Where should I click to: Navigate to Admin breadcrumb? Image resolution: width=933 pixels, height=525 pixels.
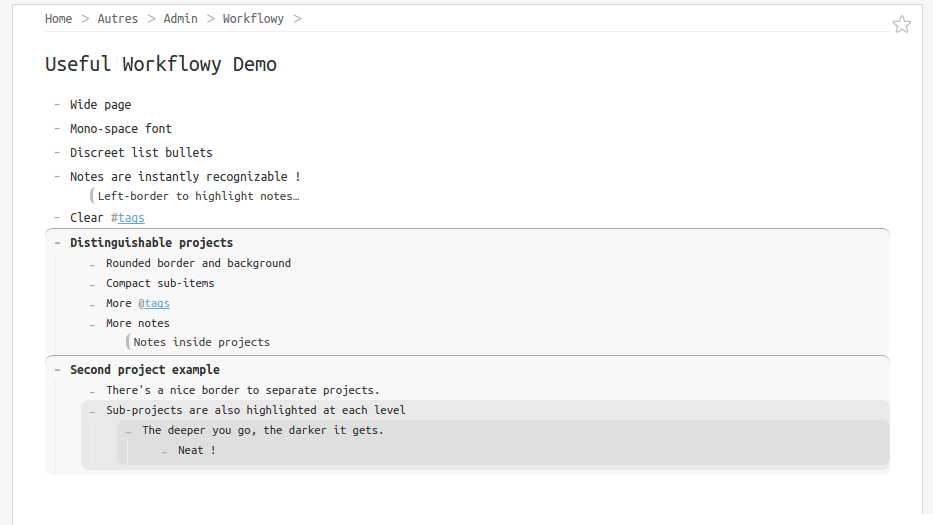(x=180, y=19)
